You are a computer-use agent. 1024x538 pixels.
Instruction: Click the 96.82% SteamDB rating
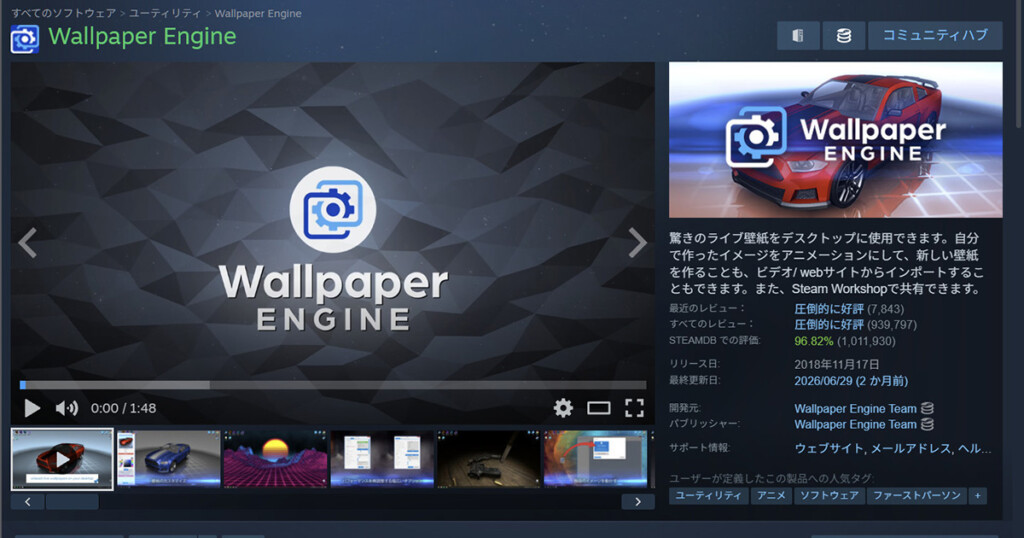coord(814,341)
